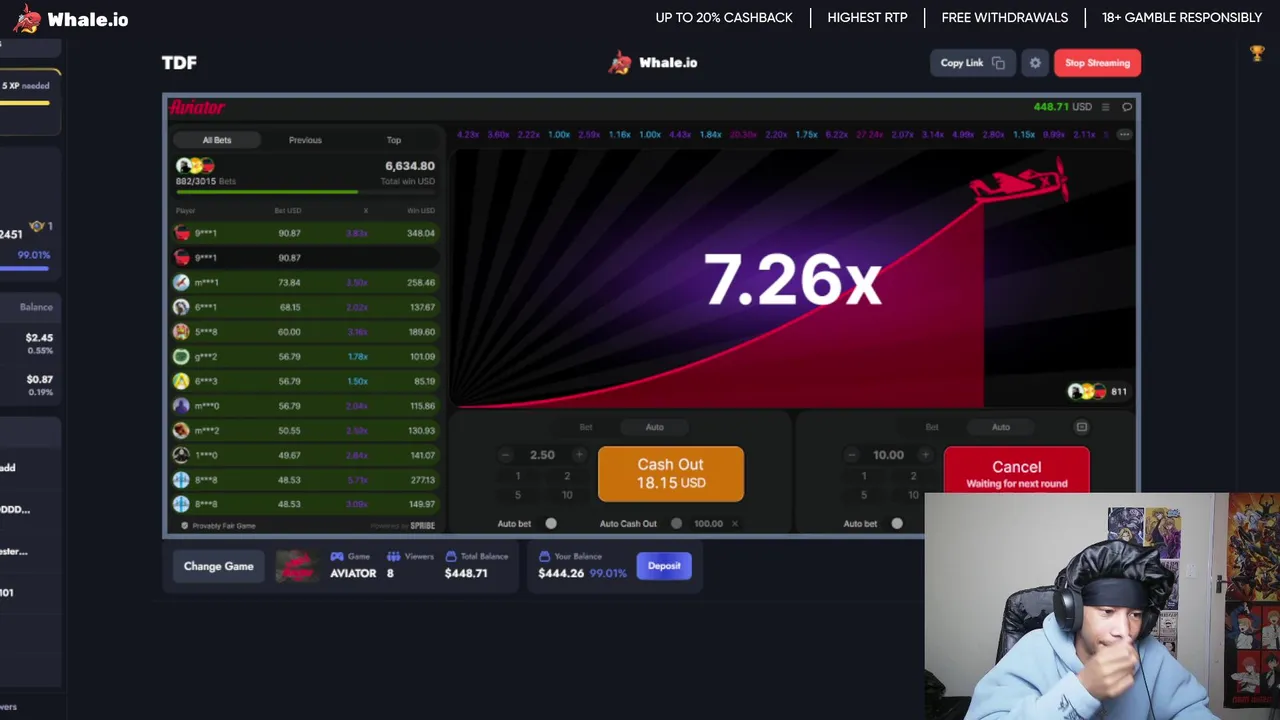
Task: Select the Auto tab in second bet panel
Action: pos(1001,427)
